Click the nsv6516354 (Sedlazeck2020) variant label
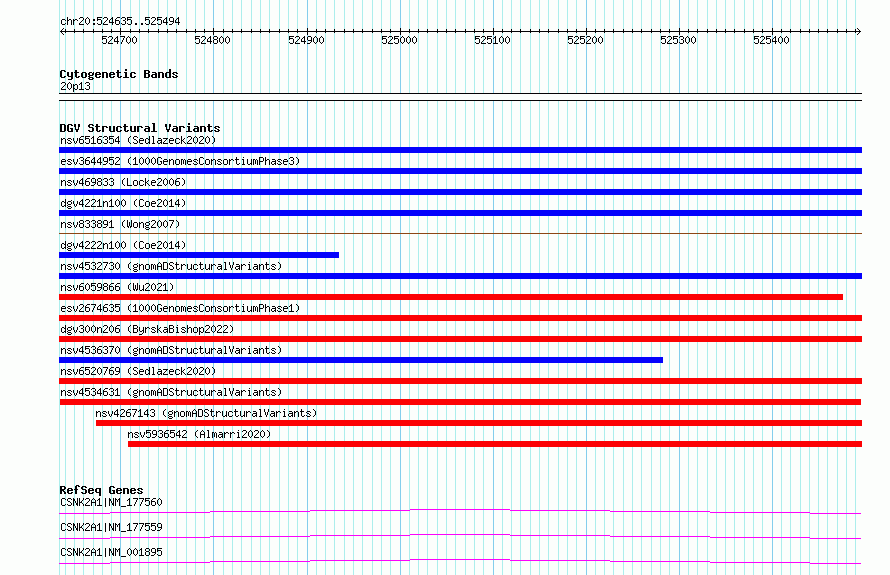The width and height of the screenshot is (890, 575). [x=138, y=140]
